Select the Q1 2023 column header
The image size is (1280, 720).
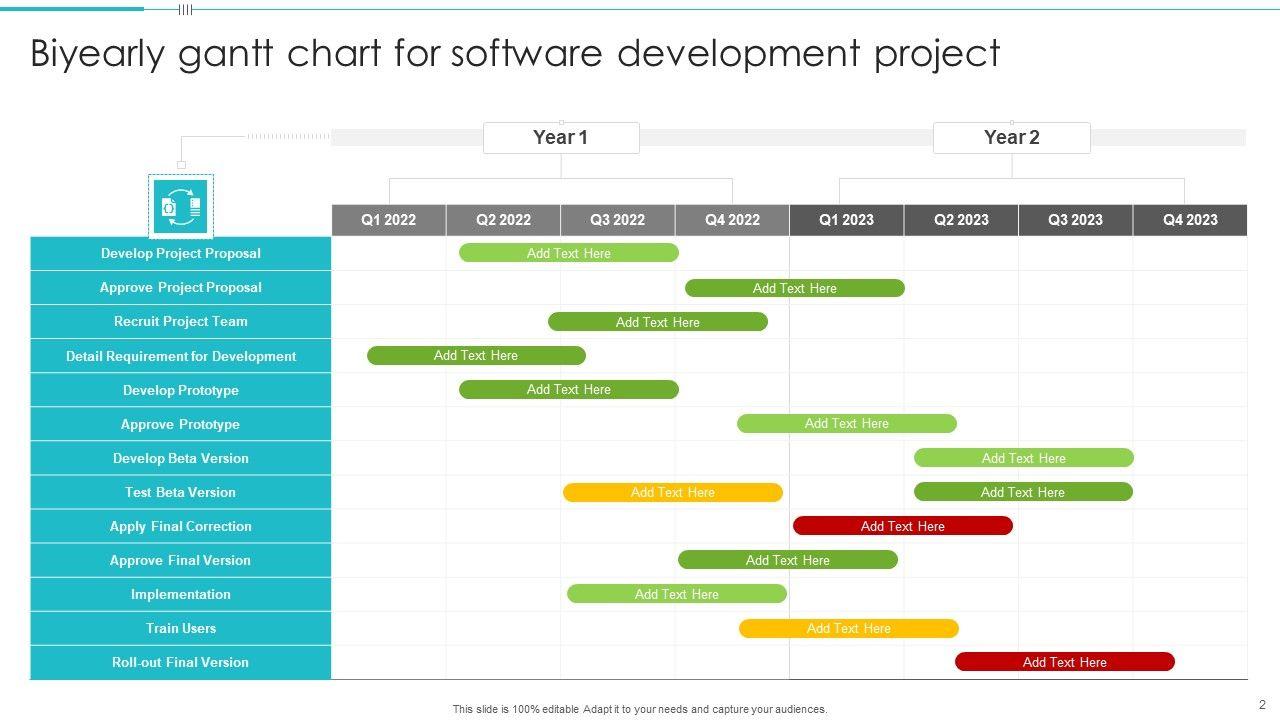pyautogui.click(x=846, y=220)
